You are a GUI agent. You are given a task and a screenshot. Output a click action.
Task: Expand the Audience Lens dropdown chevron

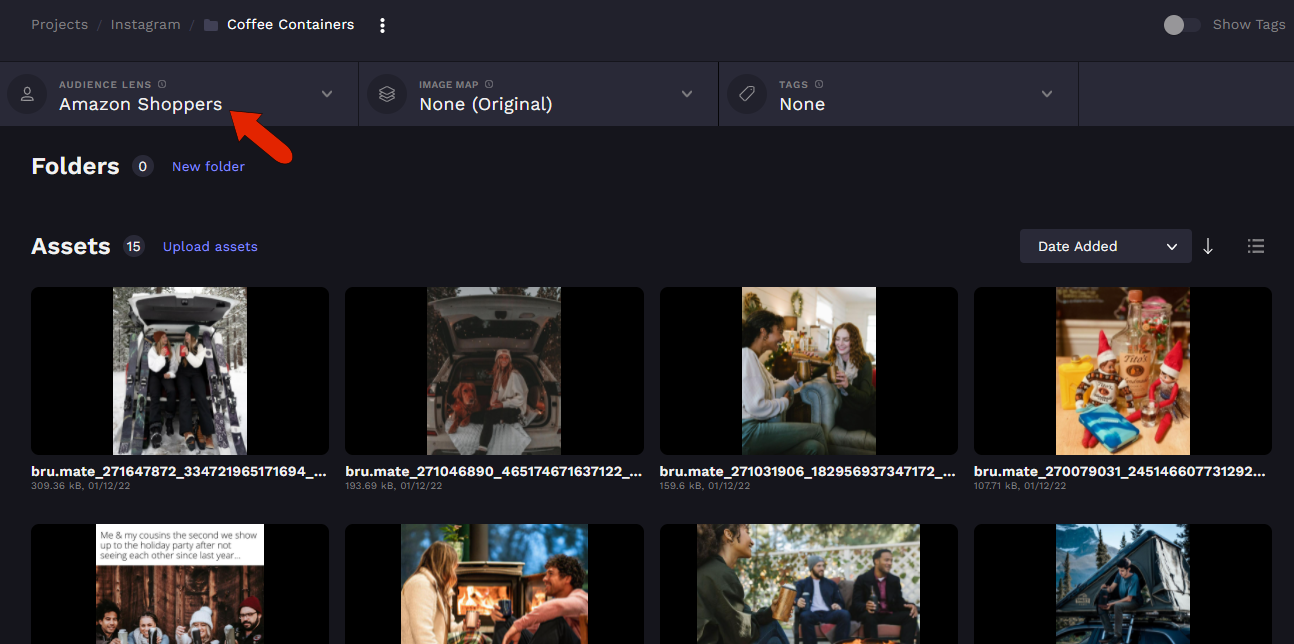point(327,94)
